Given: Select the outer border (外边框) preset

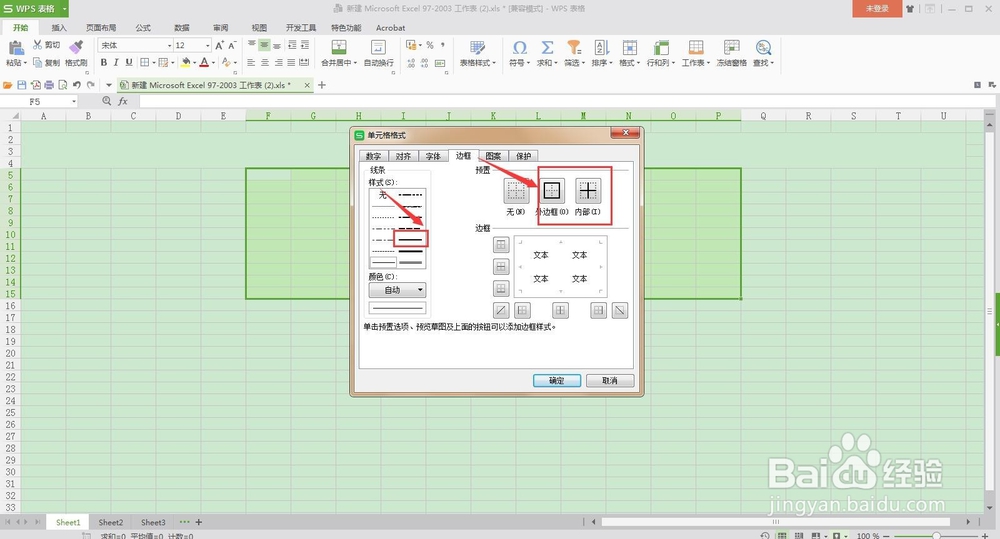Looking at the screenshot, I should click(x=552, y=191).
